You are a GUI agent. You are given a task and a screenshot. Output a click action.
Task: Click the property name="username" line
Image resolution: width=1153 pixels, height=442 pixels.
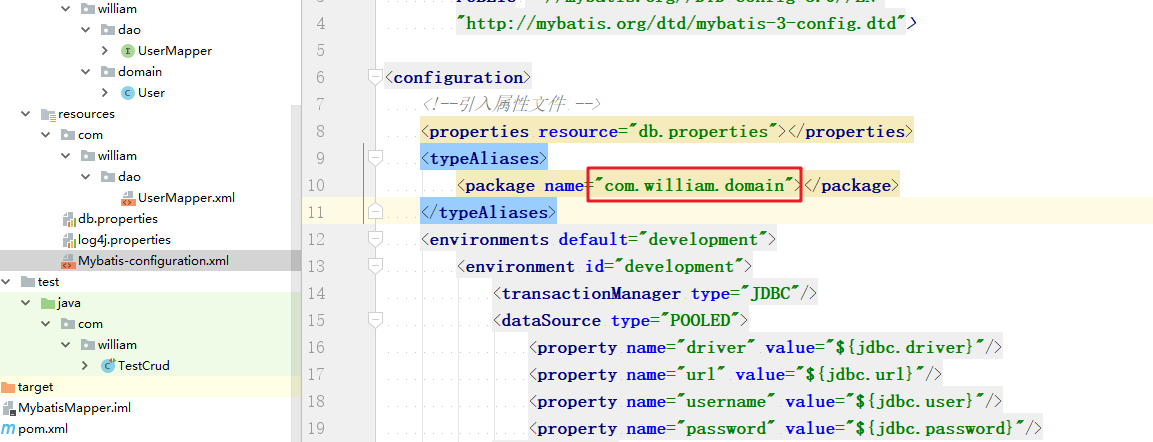(x=765, y=402)
